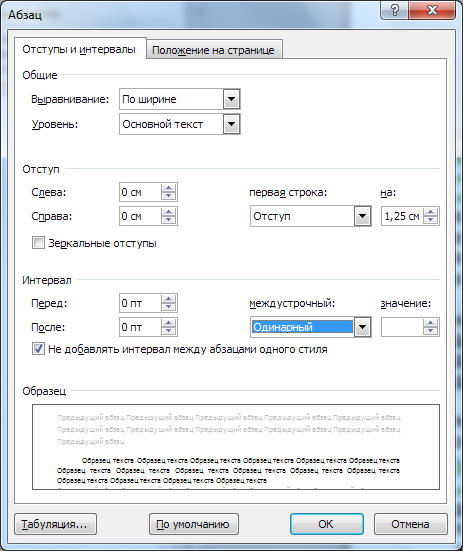
Task: Open the Табуляция... button
Action: point(56,524)
